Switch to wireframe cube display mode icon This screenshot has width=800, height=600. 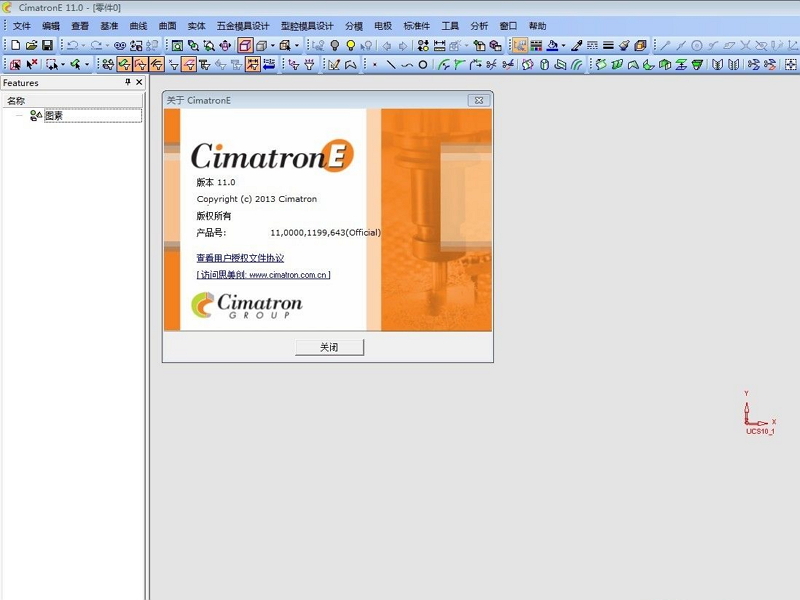[x=246, y=44]
